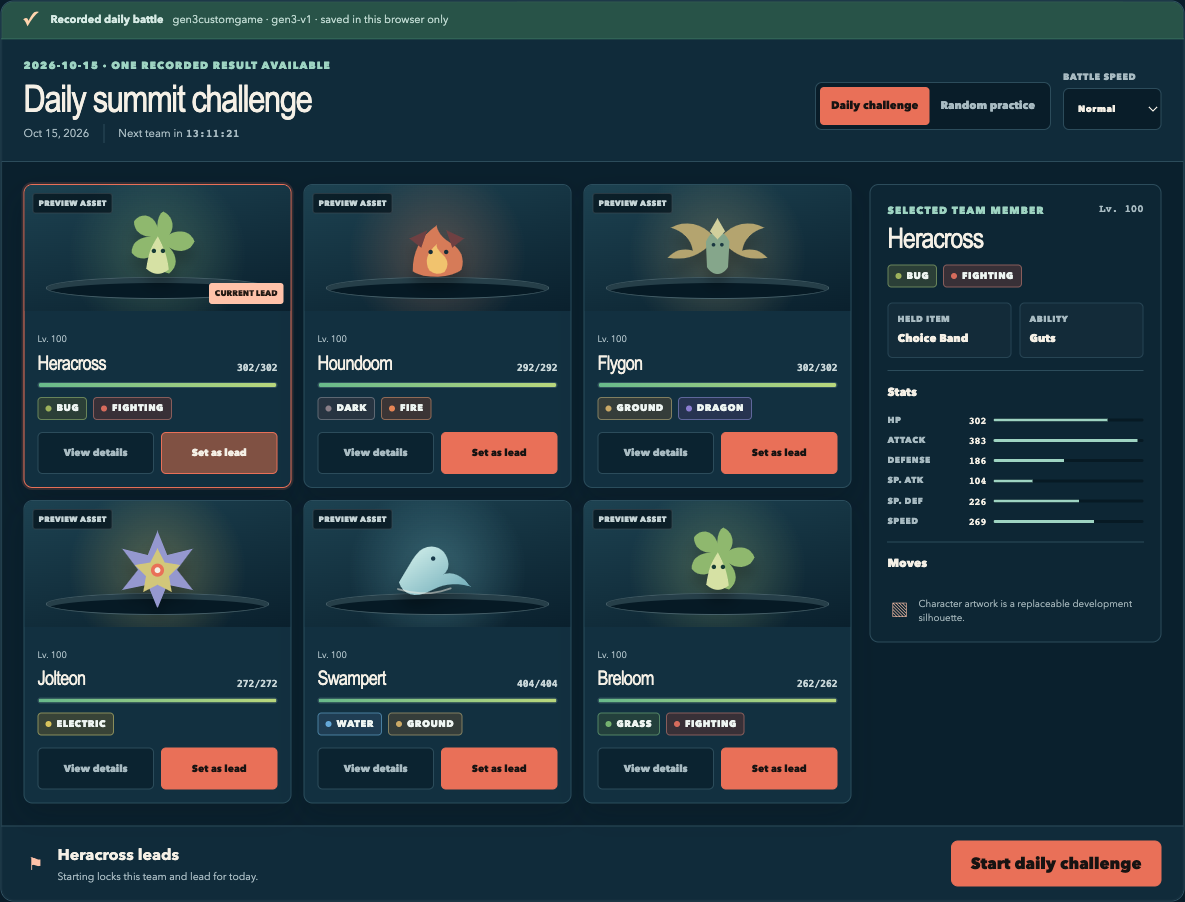The height and width of the screenshot is (902, 1185).
Task: Click the Sp. Atk stat bar
Action: tap(1068, 480)
